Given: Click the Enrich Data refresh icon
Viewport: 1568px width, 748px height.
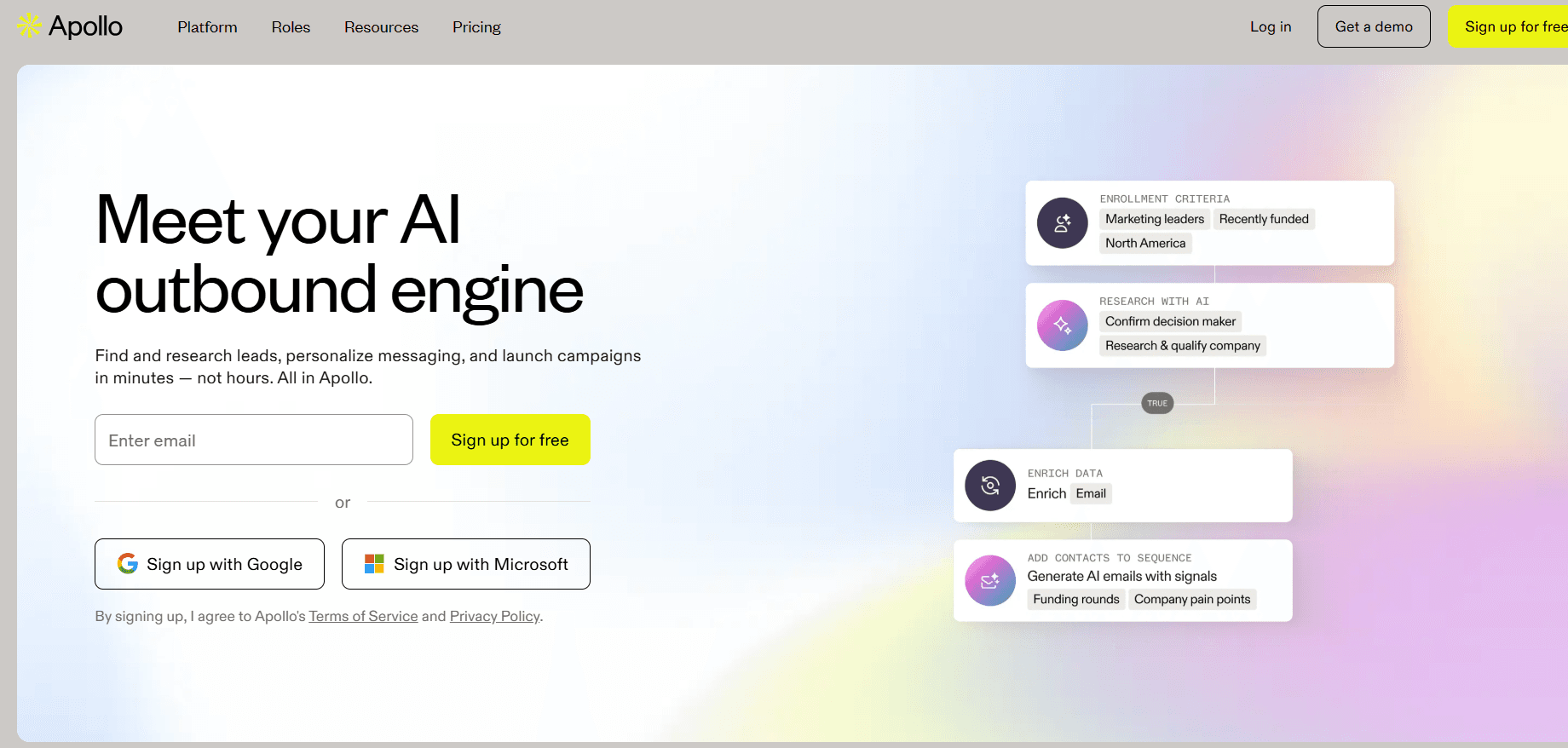Looking at the screenshot, I should pos(990,486).
